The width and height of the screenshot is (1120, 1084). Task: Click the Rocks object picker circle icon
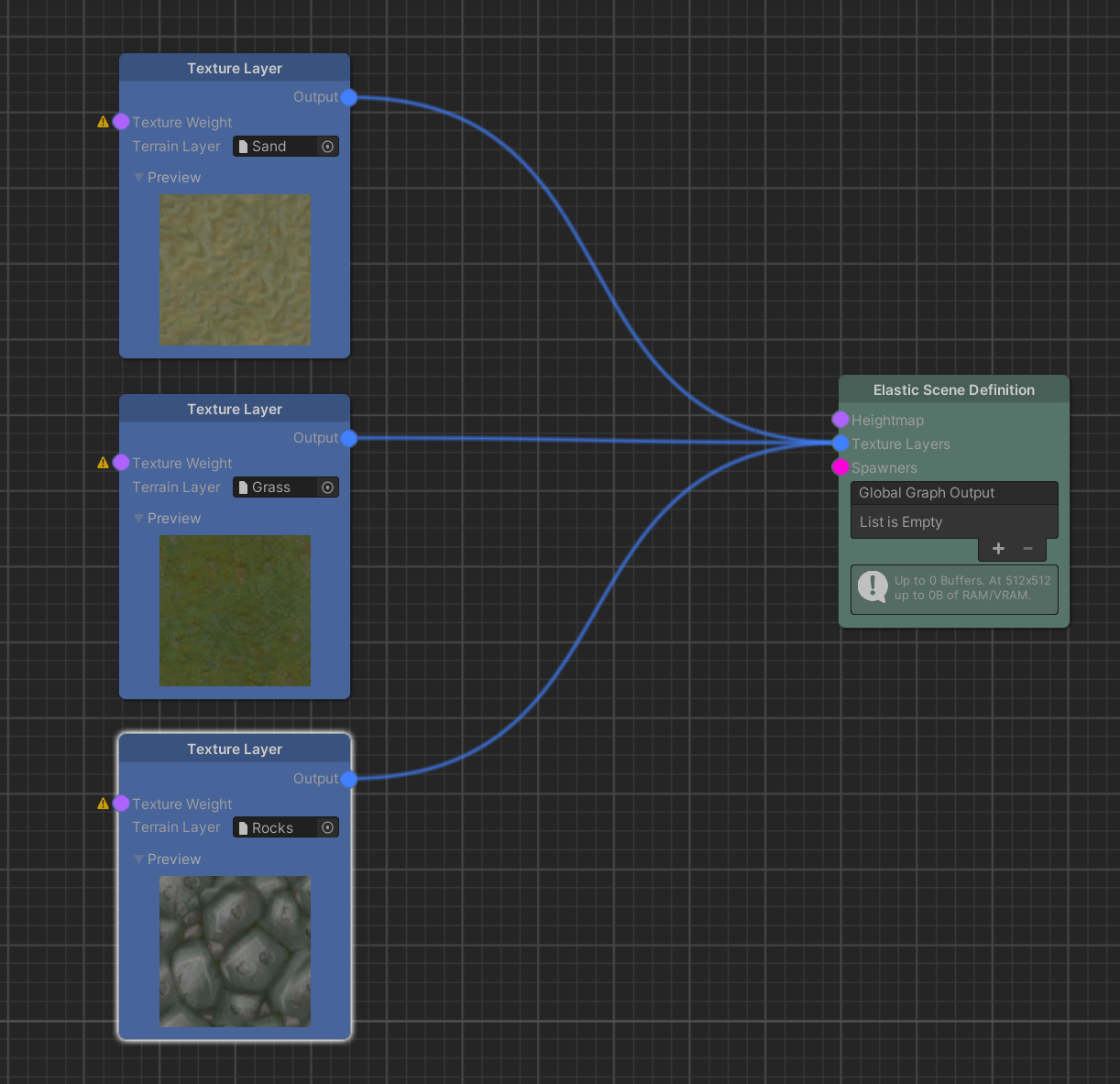click(x=327, y=827)
